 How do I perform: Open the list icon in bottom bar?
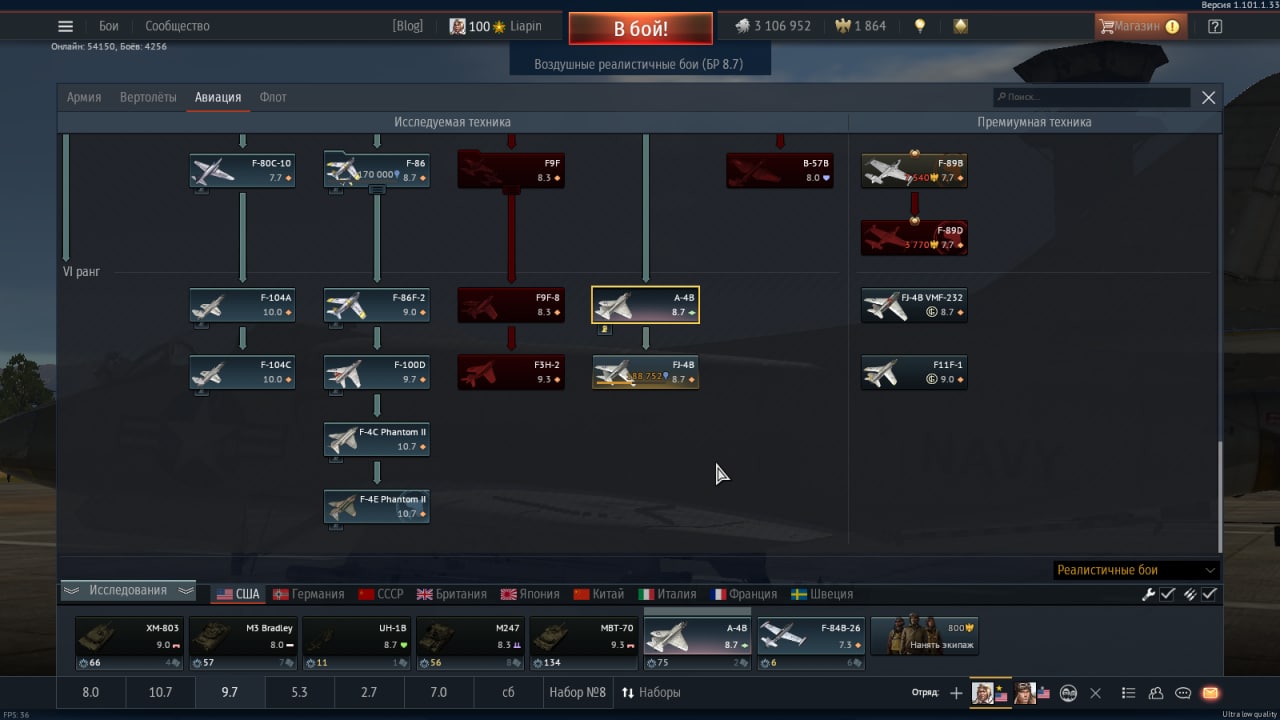[1129, 693]
